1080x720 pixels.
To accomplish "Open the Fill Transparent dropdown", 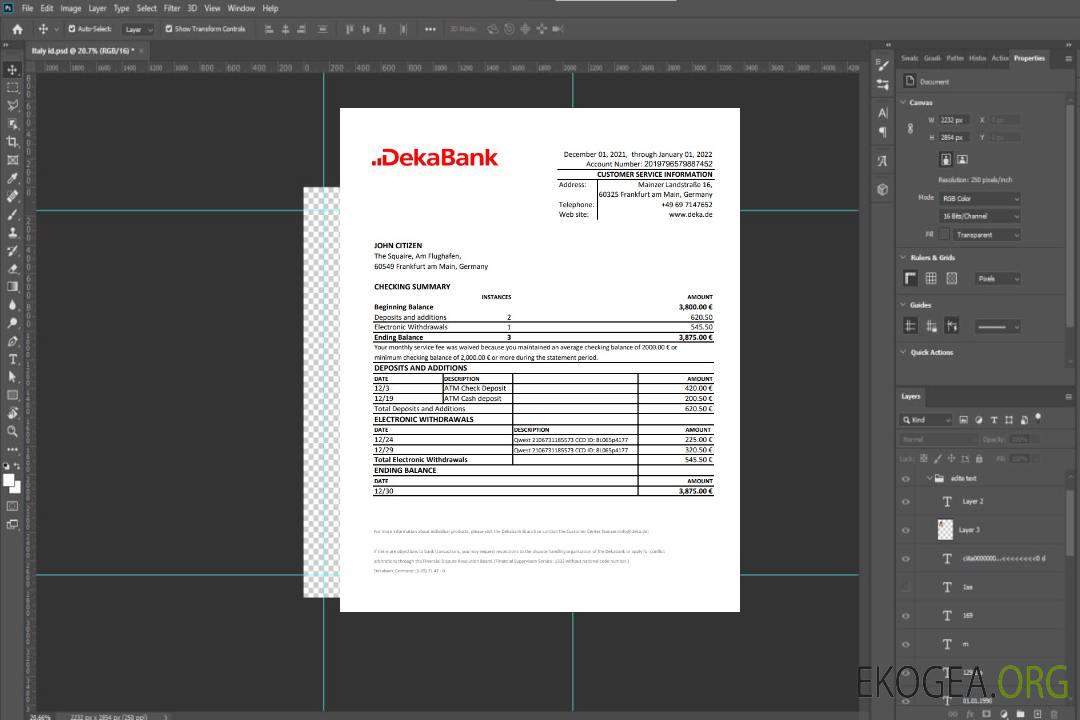I will (x=986, y=235).
